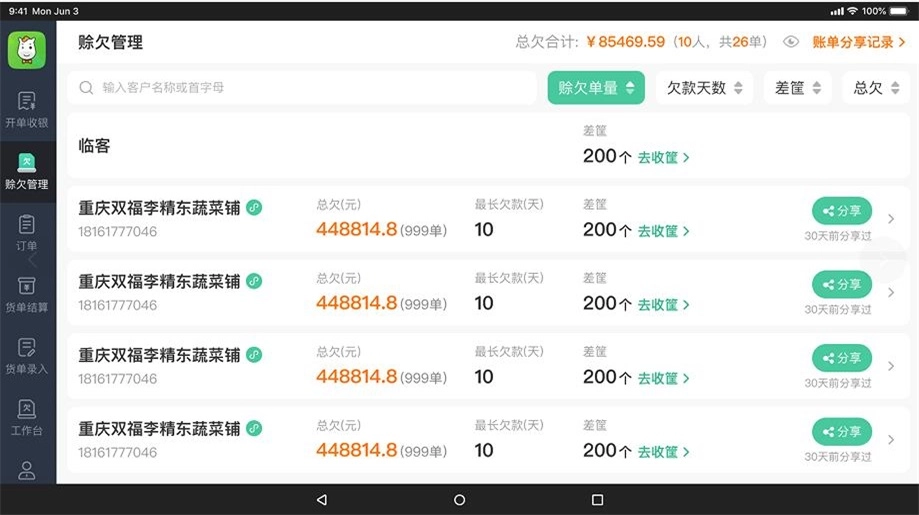Expand first customer row with right chevron
Viewport: 919px width, 515px height.
[891, 220]
